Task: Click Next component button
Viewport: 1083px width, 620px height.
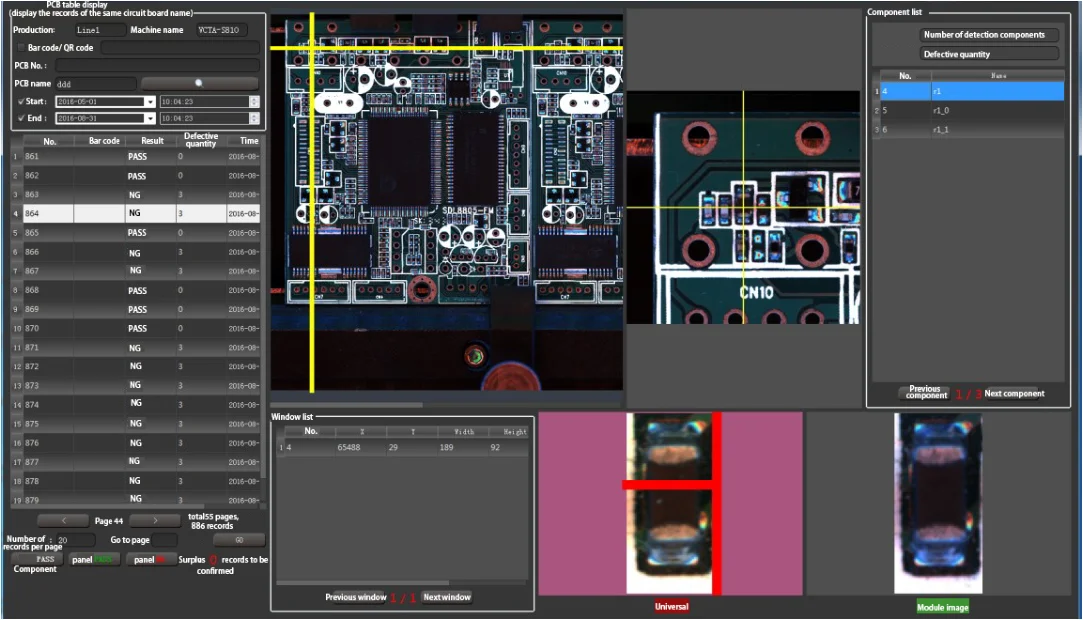Action: click(x=1013, y=394)
